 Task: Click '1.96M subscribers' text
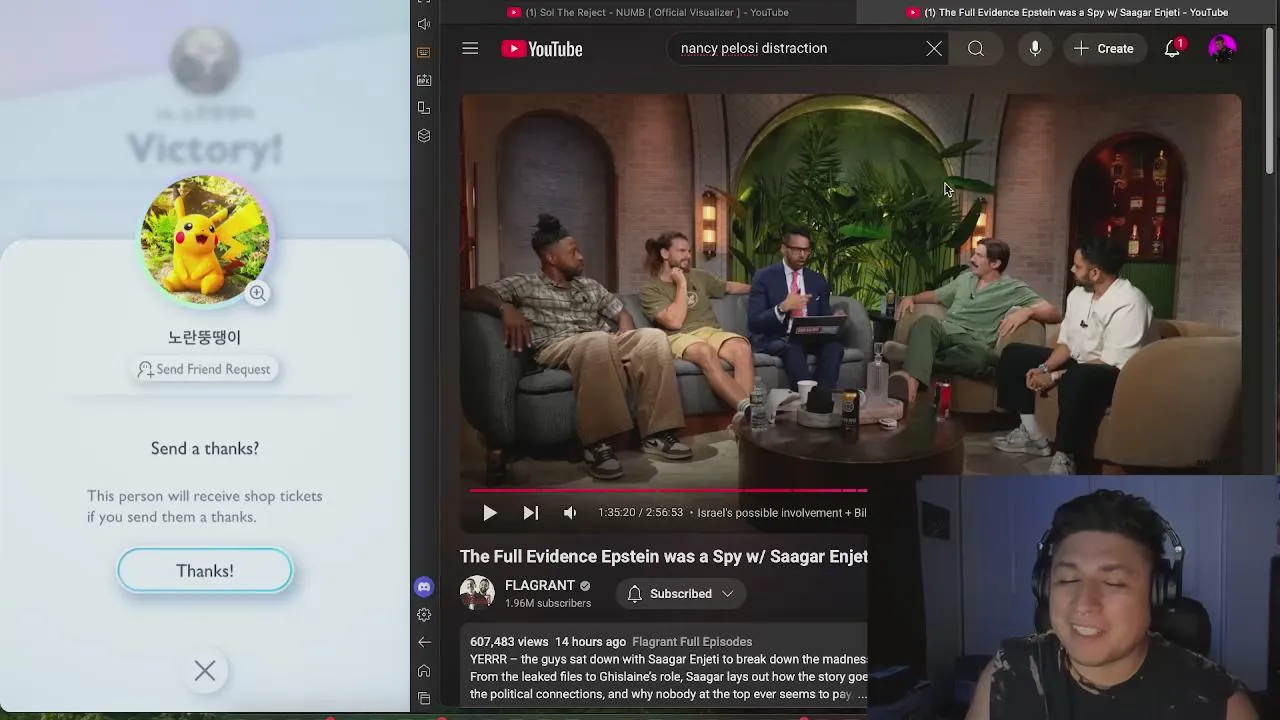[548, 604]
